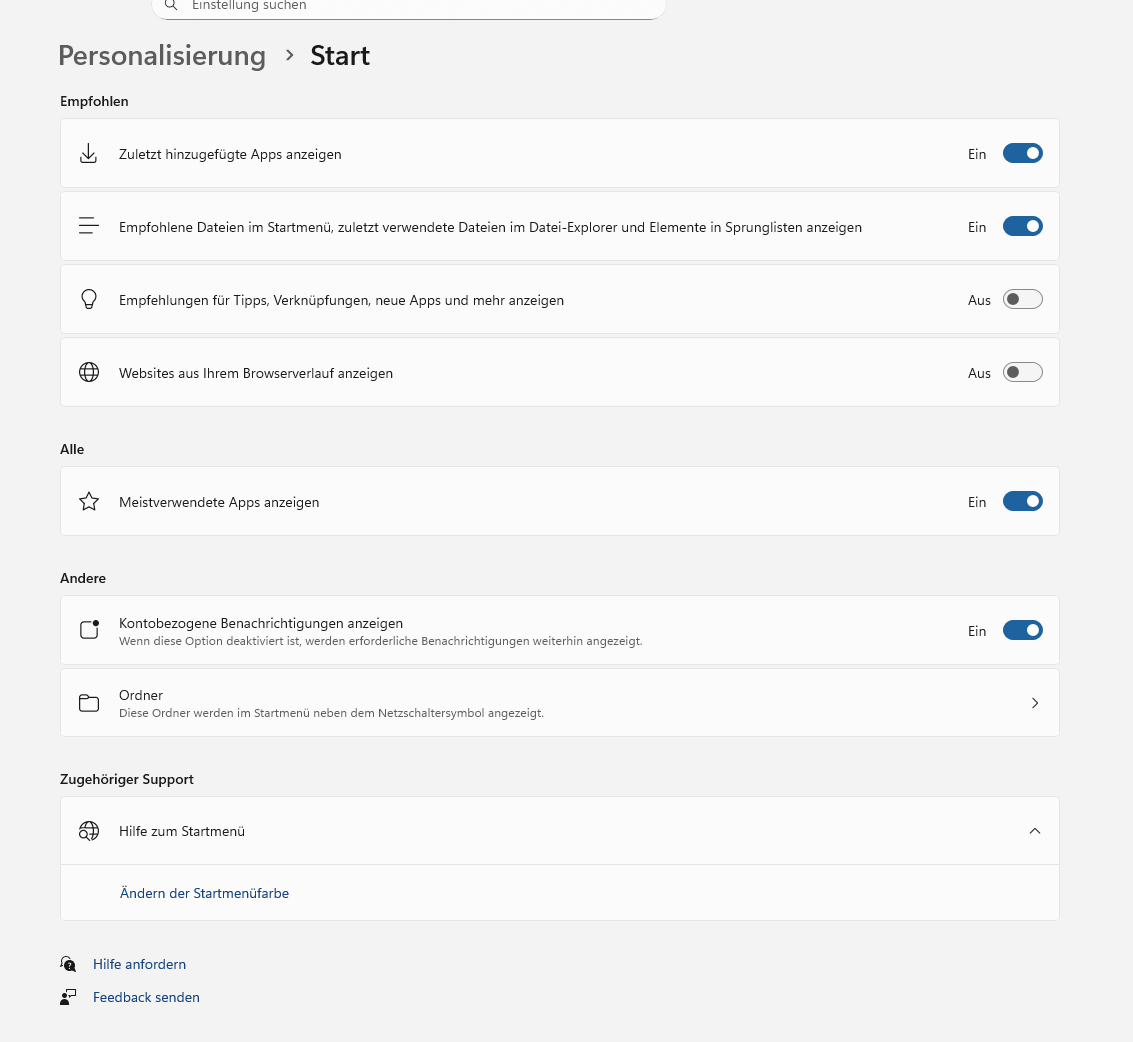
Task: Click the globe icon beside browser history websites
Action: [x=89, y=373]
